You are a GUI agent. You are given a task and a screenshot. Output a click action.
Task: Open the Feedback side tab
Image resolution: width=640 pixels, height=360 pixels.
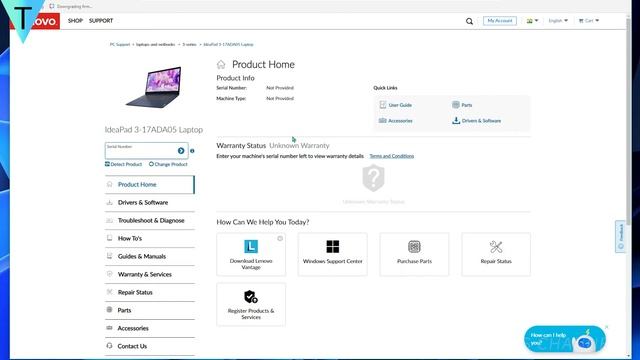pyautogui.click(x=620, y=236)
